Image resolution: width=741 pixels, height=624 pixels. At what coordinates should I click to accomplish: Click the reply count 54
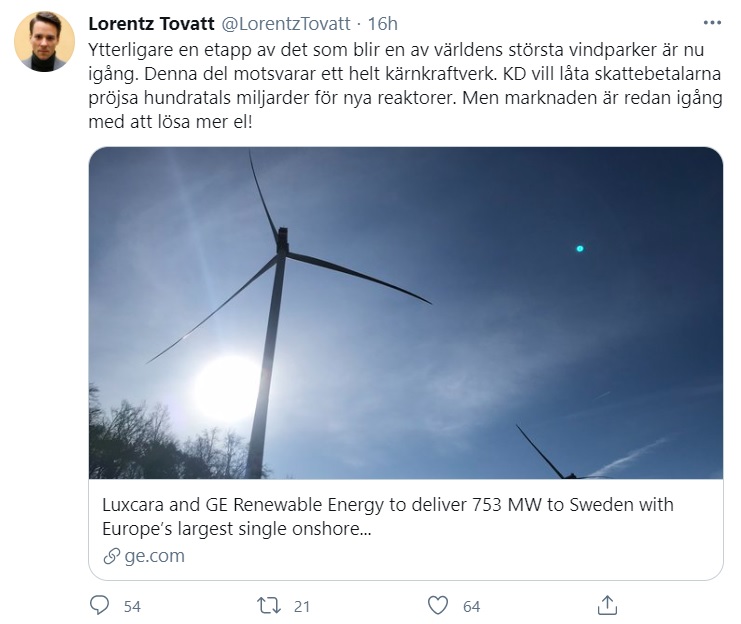tap(132, 605)
